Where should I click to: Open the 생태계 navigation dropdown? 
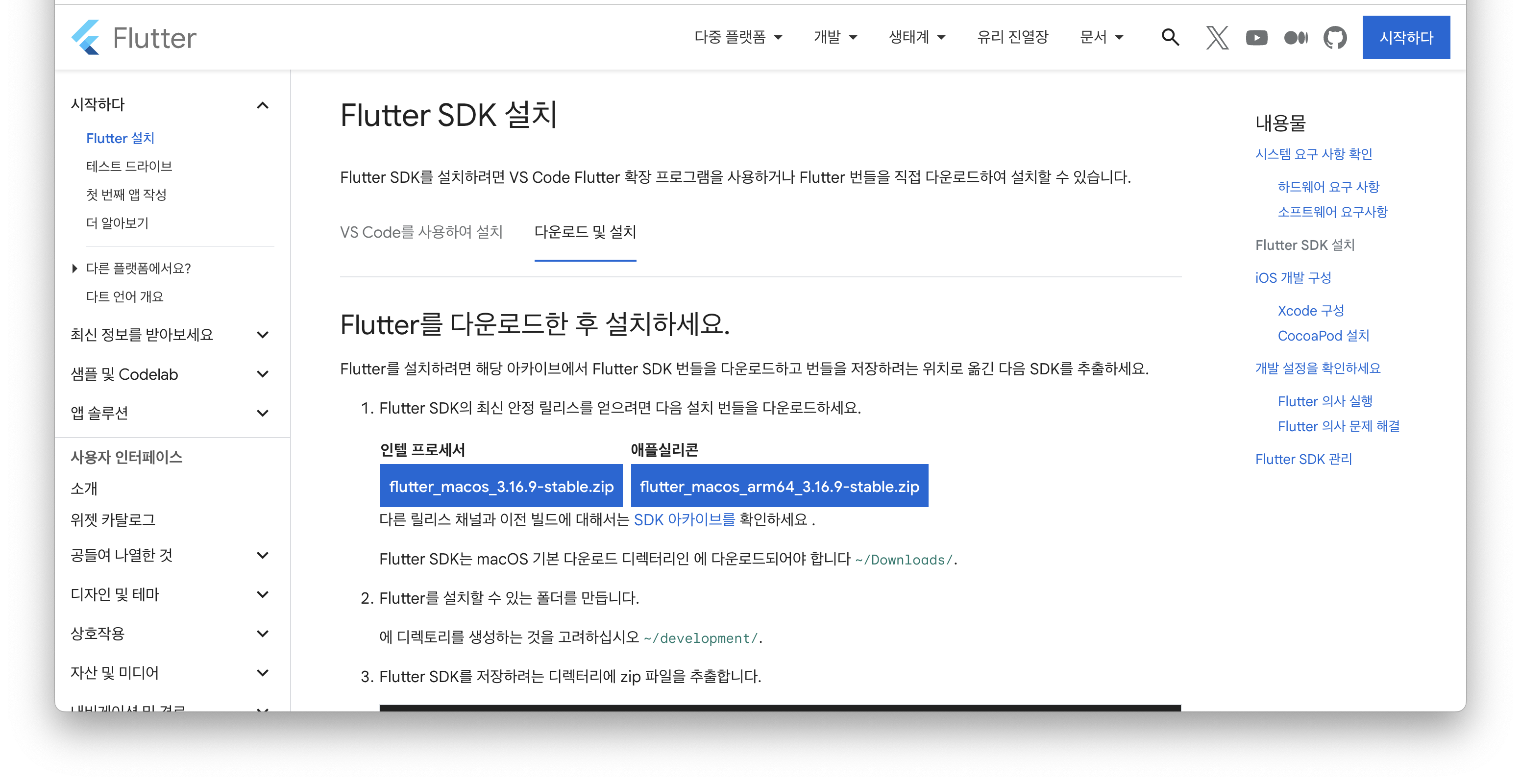(916, 37)
